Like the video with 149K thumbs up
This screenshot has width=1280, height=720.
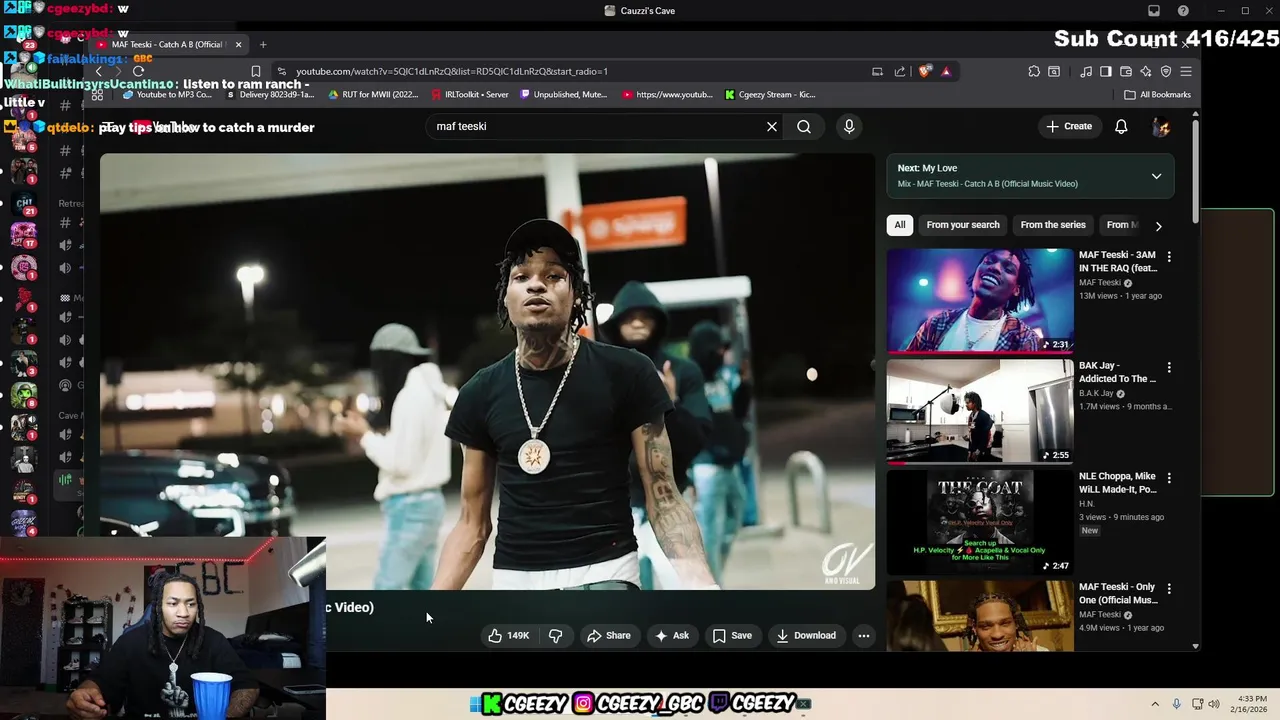pos(509,635)
